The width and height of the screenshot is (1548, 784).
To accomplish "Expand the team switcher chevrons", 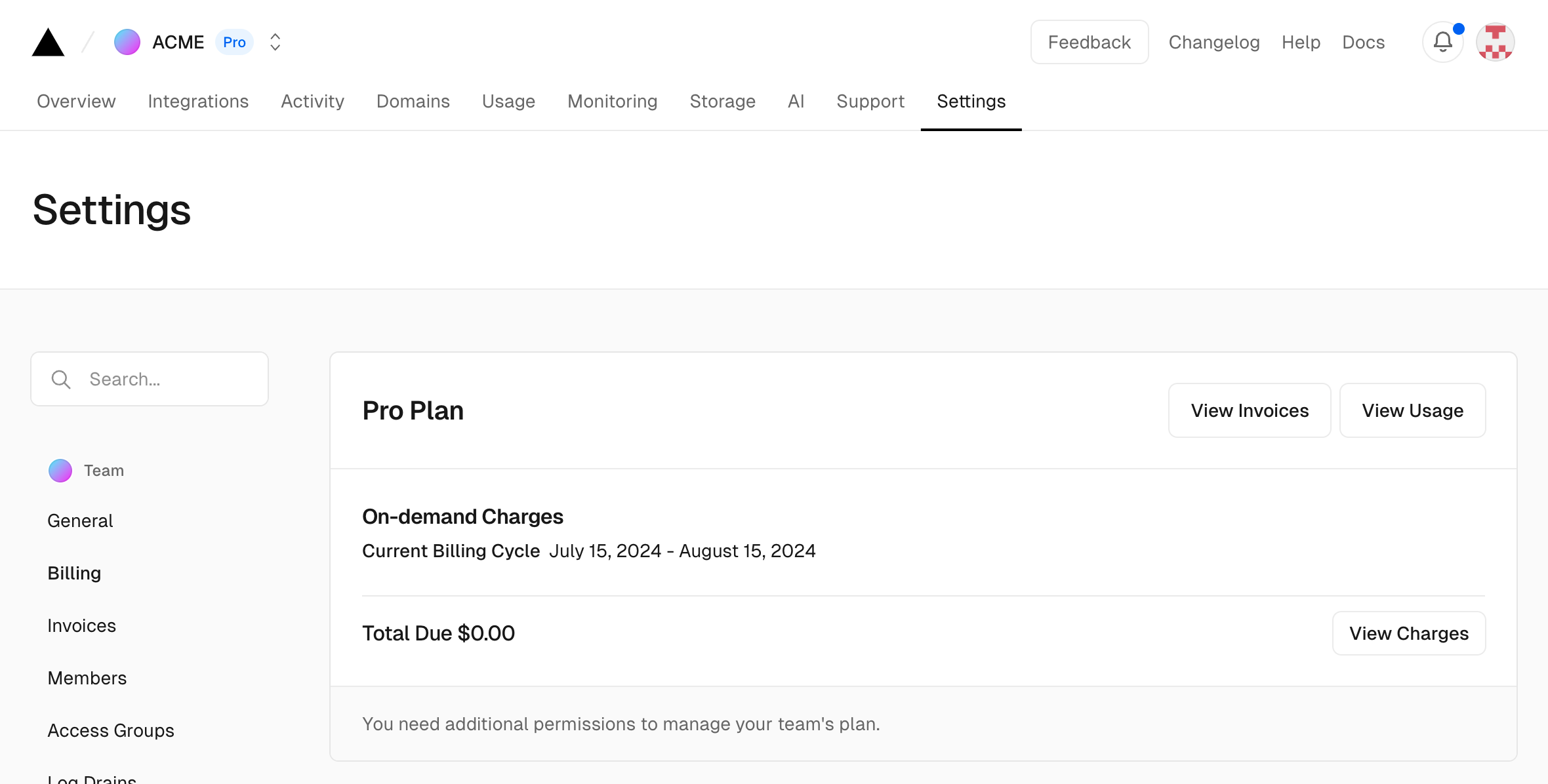I will [275, 42].
